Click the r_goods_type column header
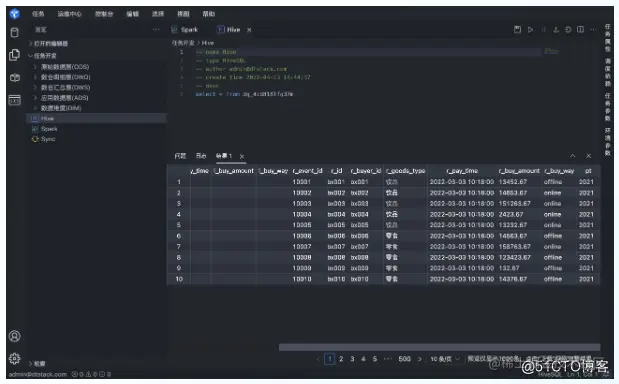 point(405,171)
